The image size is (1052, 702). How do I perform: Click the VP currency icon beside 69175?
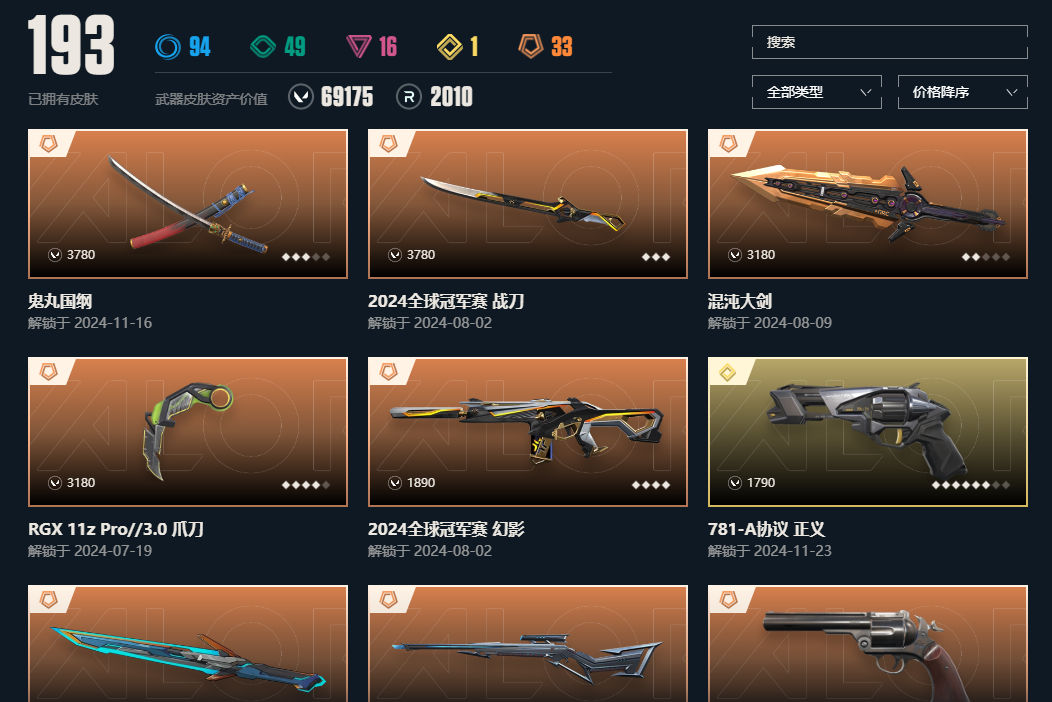tap(301, 97)
